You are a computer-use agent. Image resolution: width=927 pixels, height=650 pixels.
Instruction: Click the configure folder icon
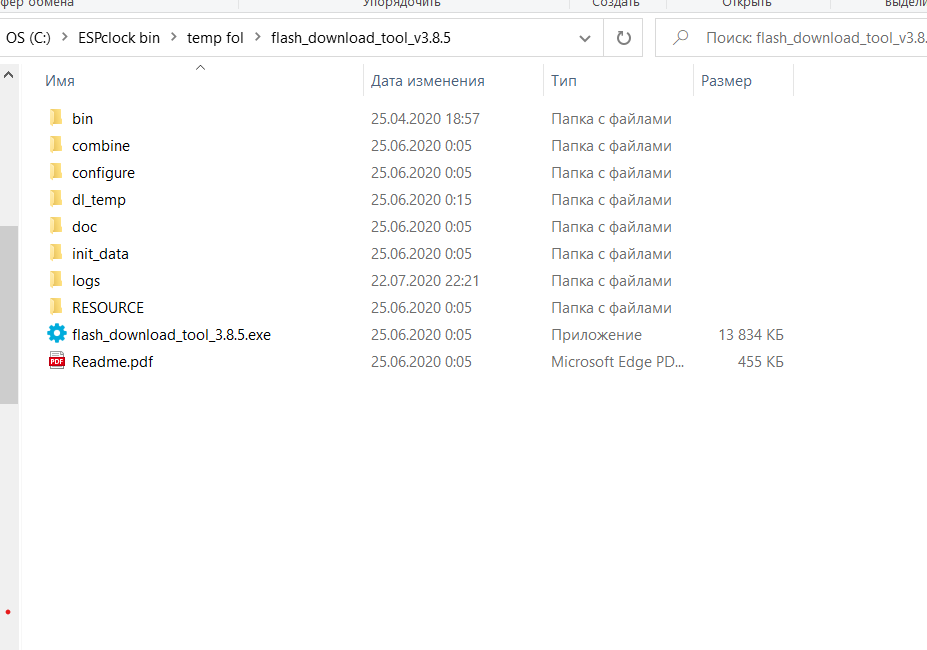point(56,172)
